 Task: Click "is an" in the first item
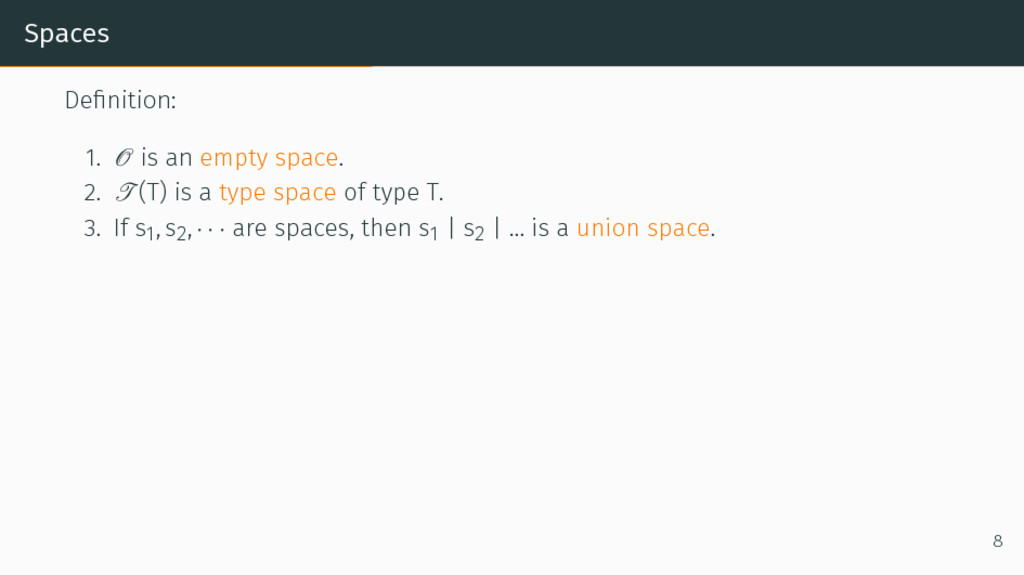pos(166,158)
